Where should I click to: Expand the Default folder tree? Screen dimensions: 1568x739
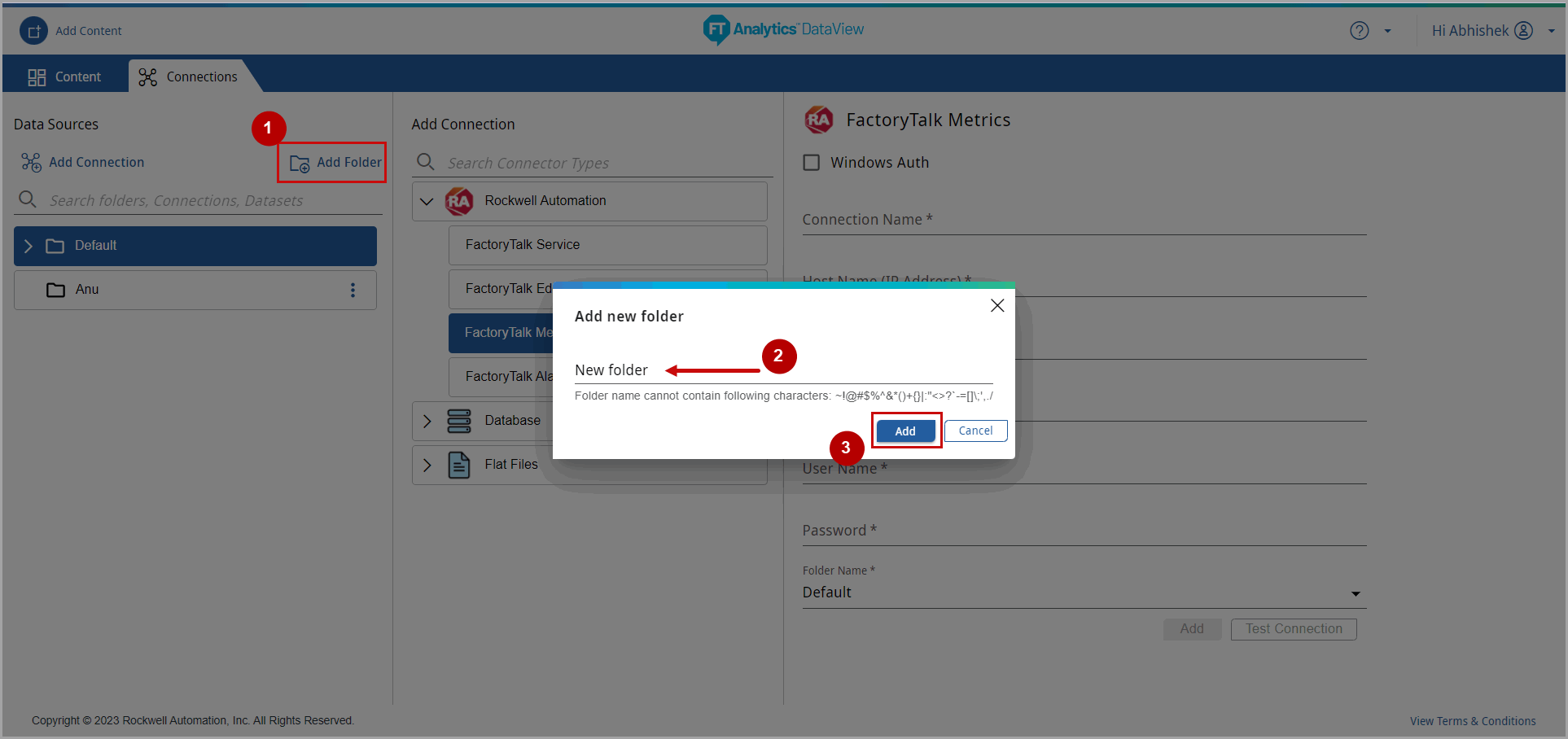click(28, 246)
